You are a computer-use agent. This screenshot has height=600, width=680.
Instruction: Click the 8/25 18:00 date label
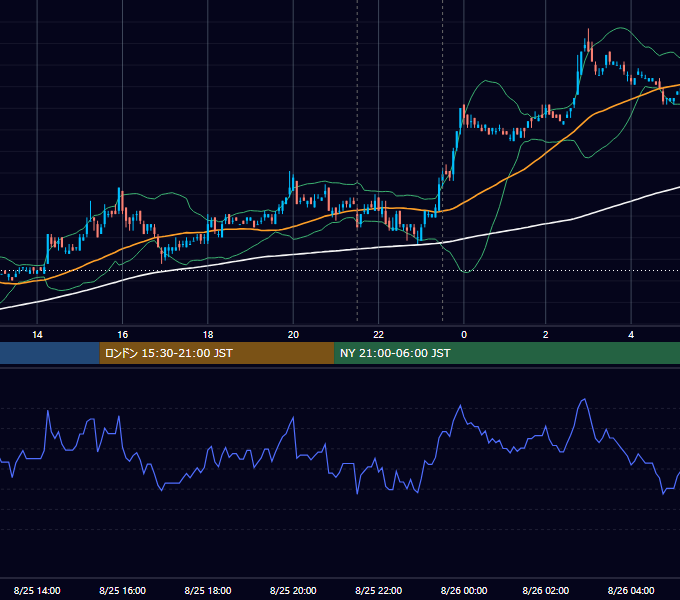(208, 590)
